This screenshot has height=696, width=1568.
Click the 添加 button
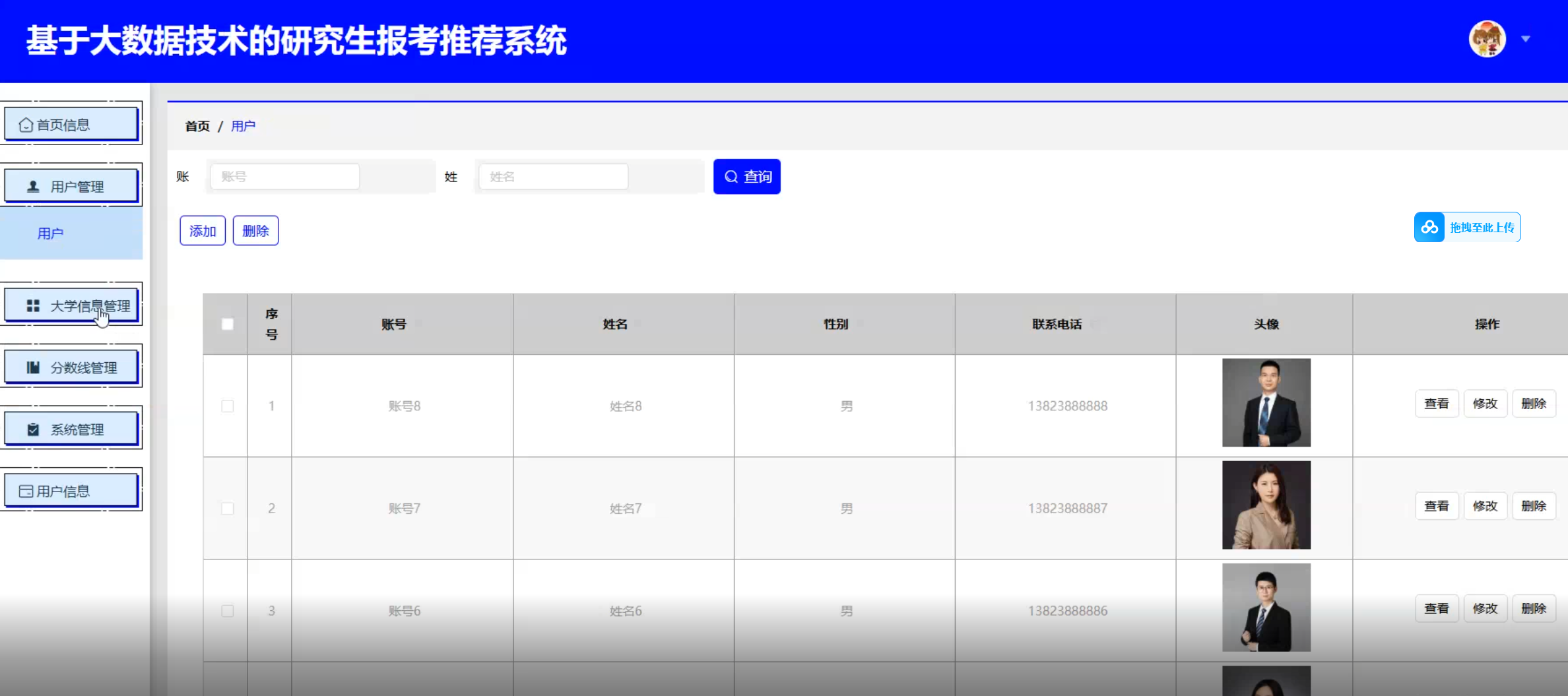click(203, 230)
